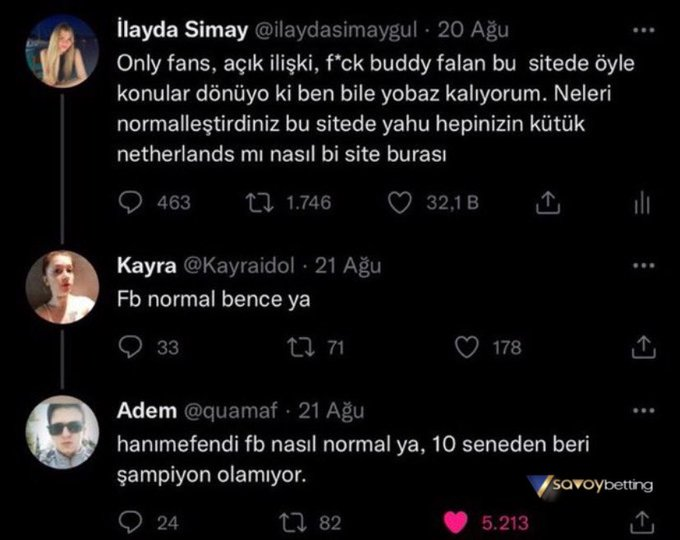View analytics for İlayda Simay's tweet

click(x=642, y=203)
